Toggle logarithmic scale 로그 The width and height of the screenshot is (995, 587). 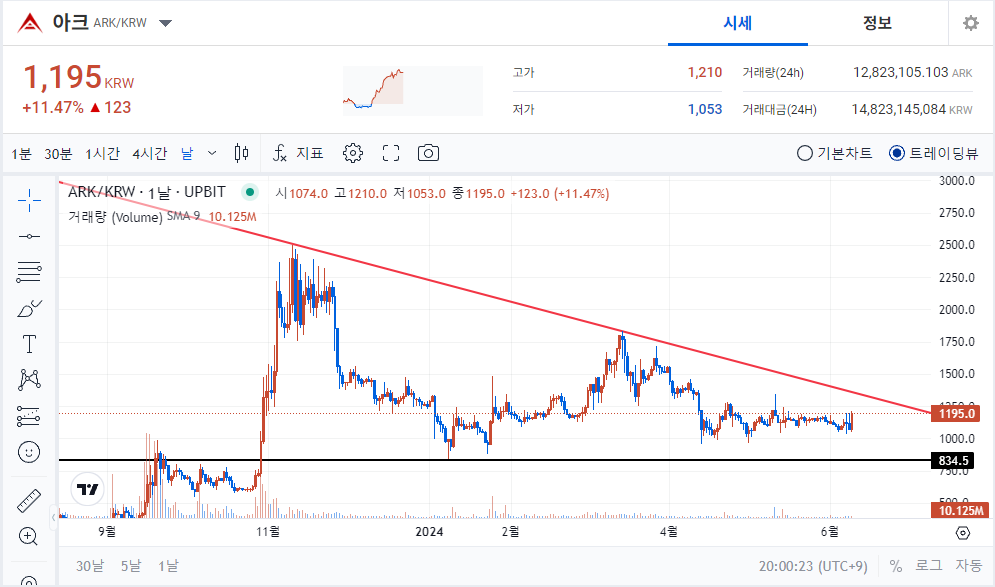[928, 565]
